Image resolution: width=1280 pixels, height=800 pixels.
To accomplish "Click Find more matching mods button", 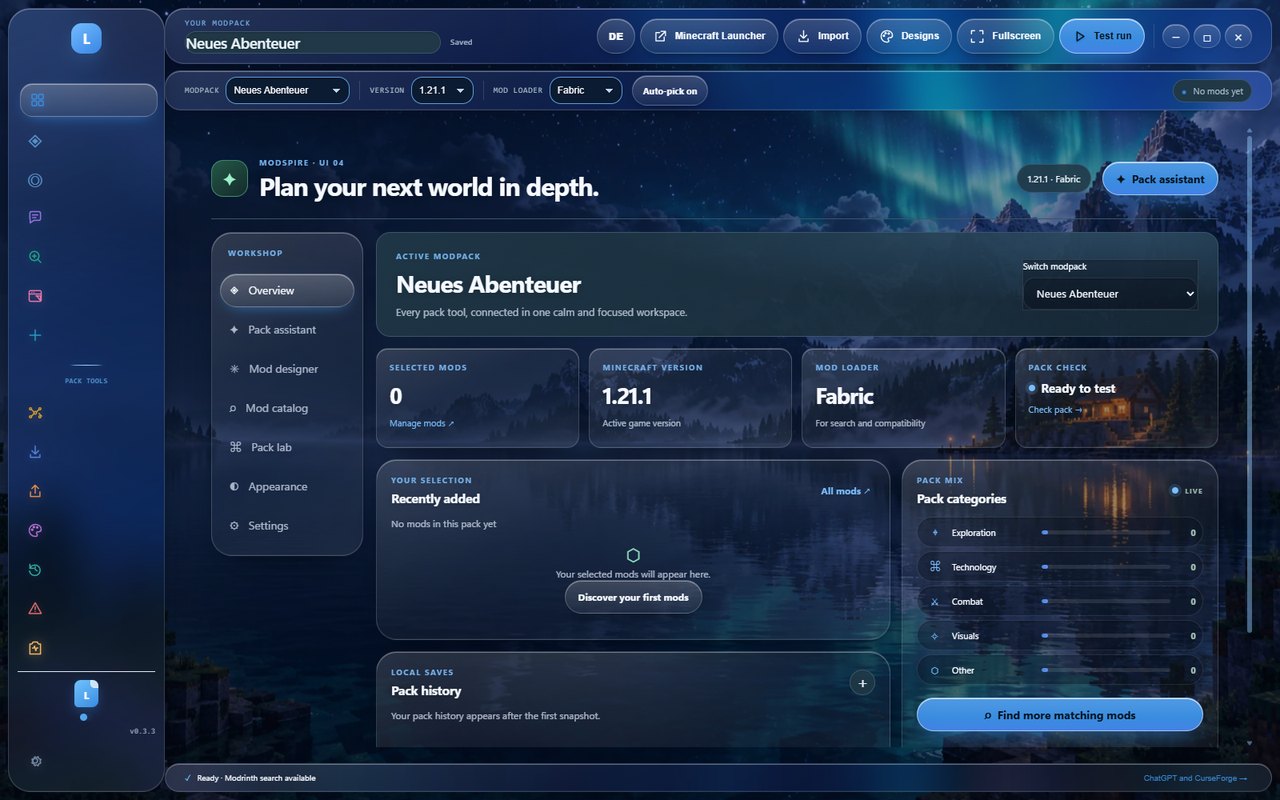I will (x=1059, y=715).
